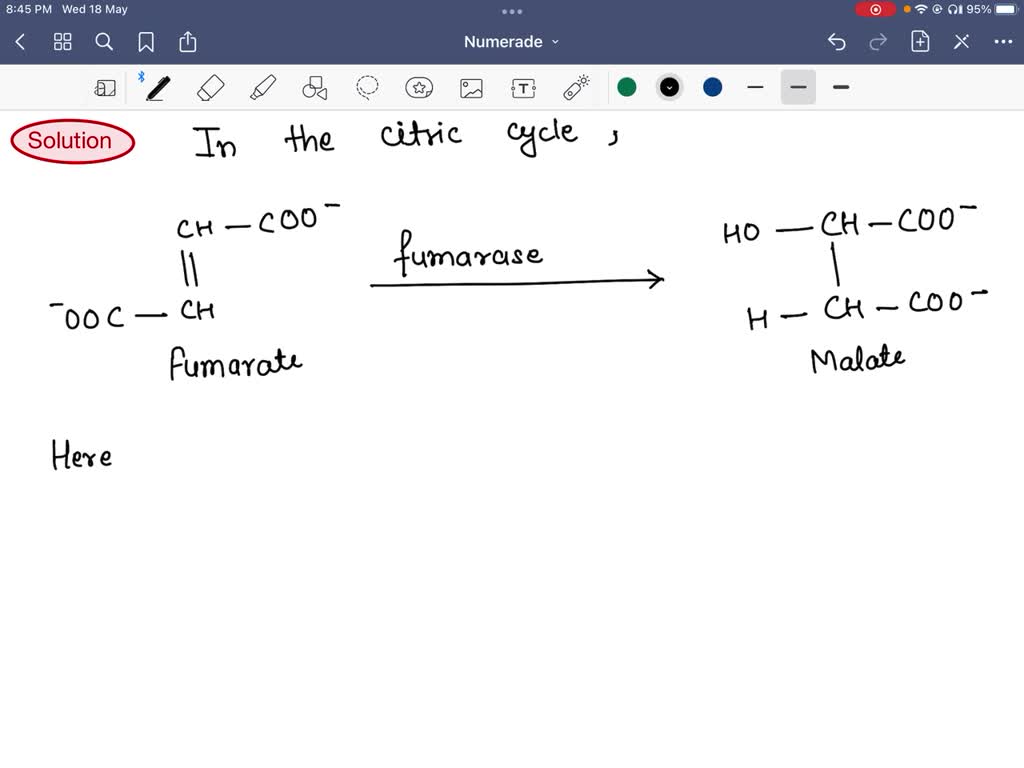Activate the Laser pointer tool
Screen dimensions: 1024x768
[x=576, y=88]
